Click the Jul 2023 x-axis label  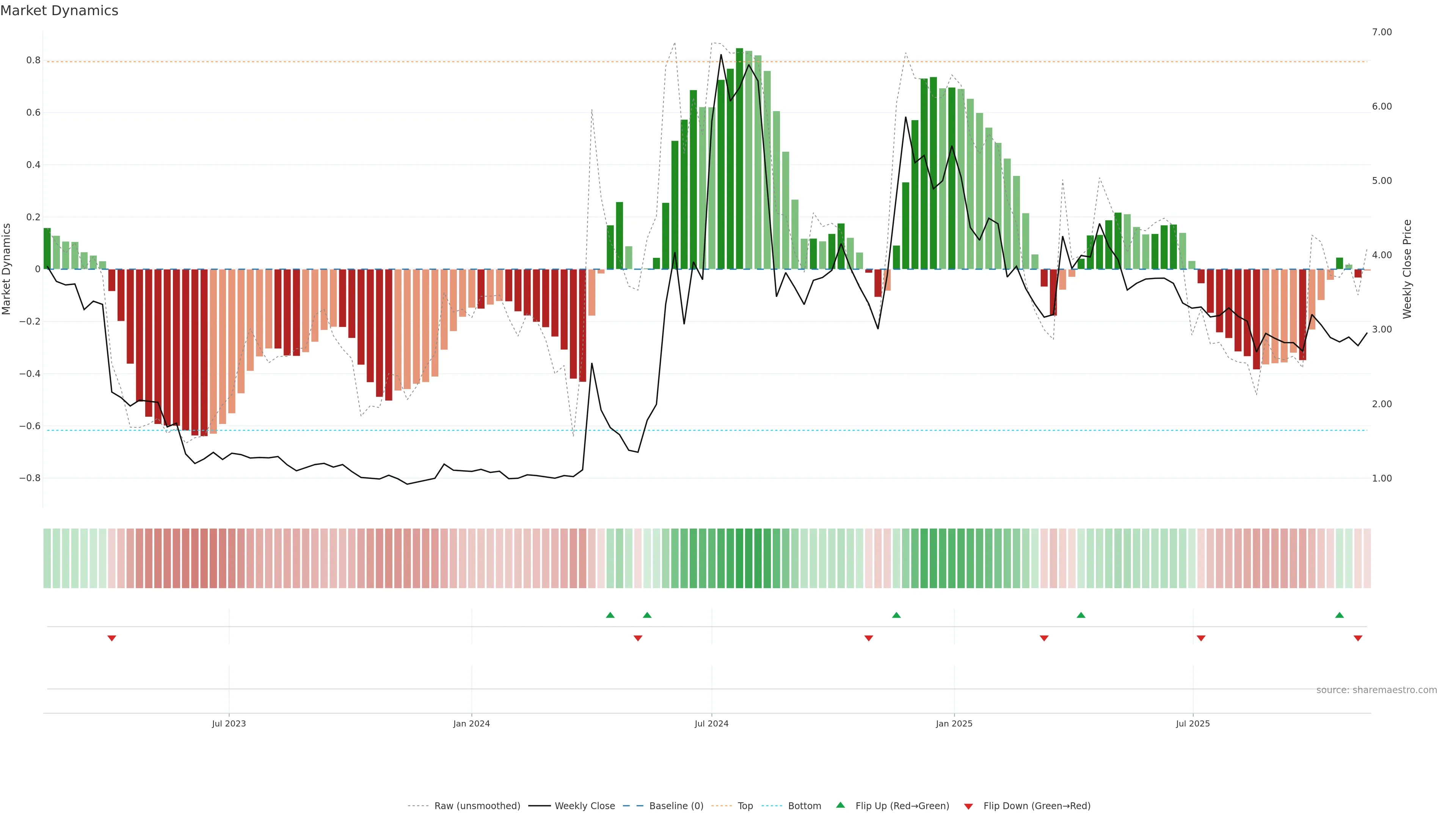(x=228, y=723)
